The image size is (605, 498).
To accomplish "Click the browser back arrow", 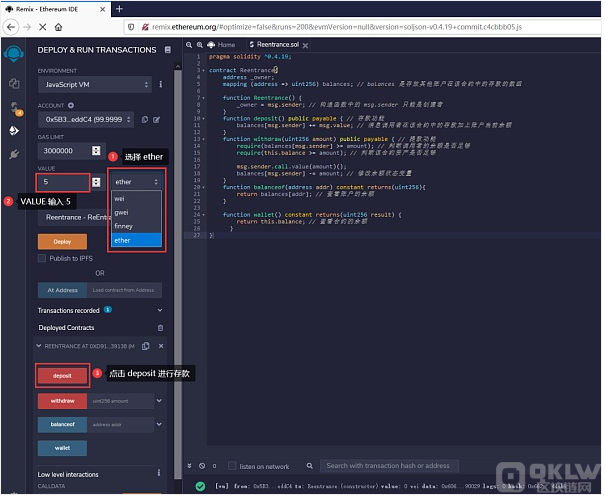I will pyautogui.click(x=11, y=27).
